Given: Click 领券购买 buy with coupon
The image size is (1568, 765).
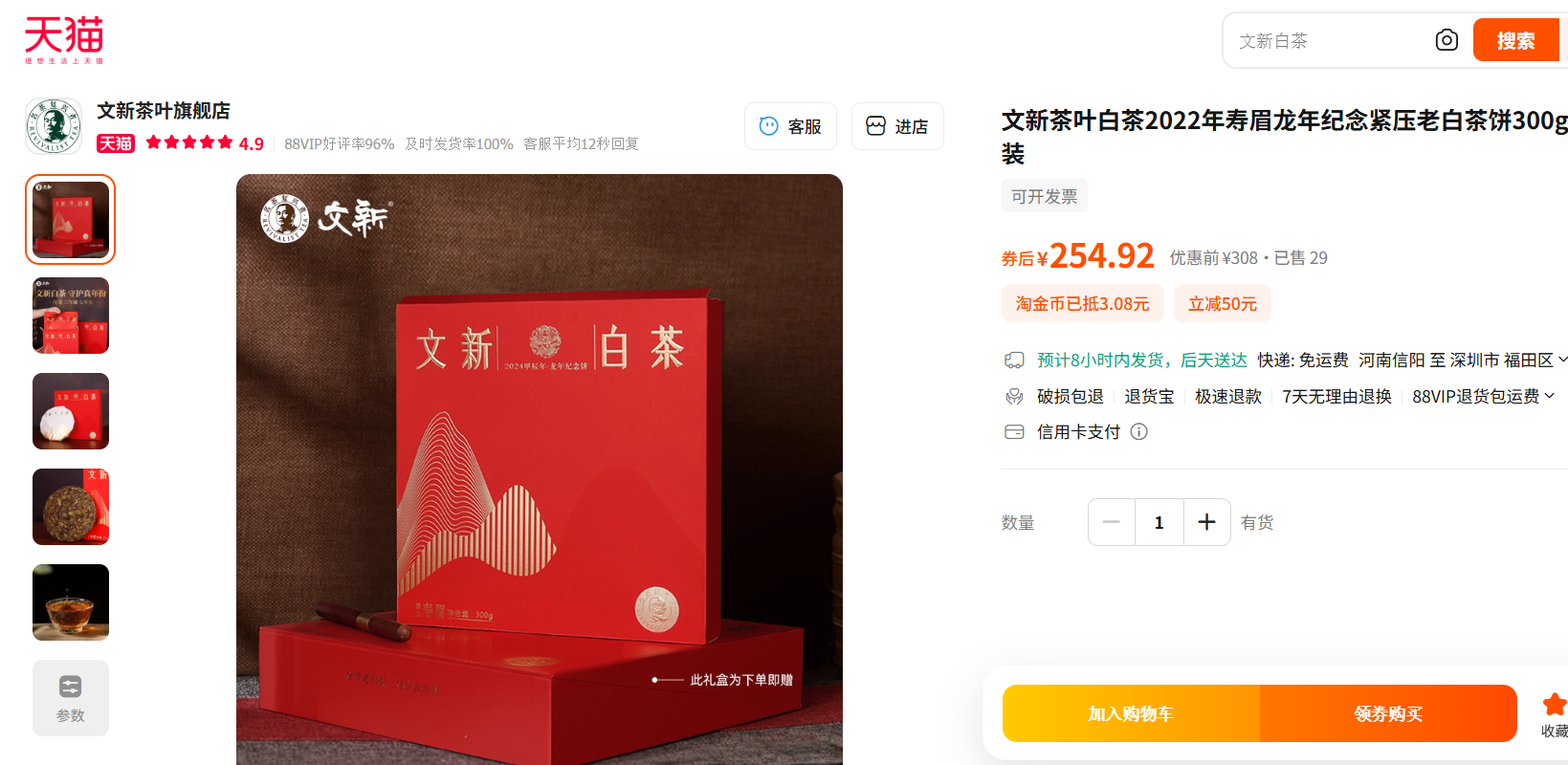Looking at the screenshot, I should [1388, 713].
